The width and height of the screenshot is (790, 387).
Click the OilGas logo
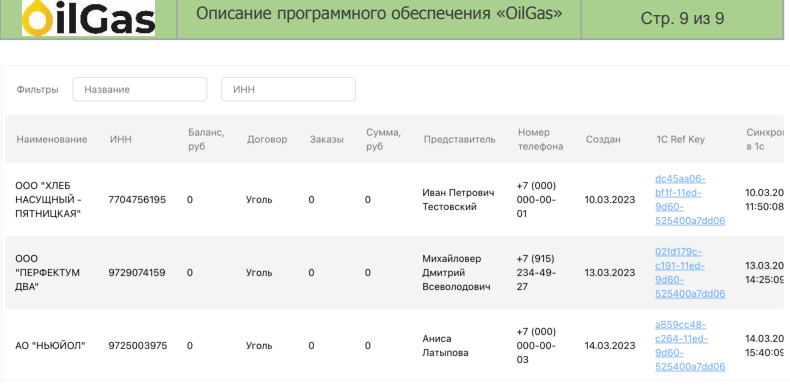89,18
